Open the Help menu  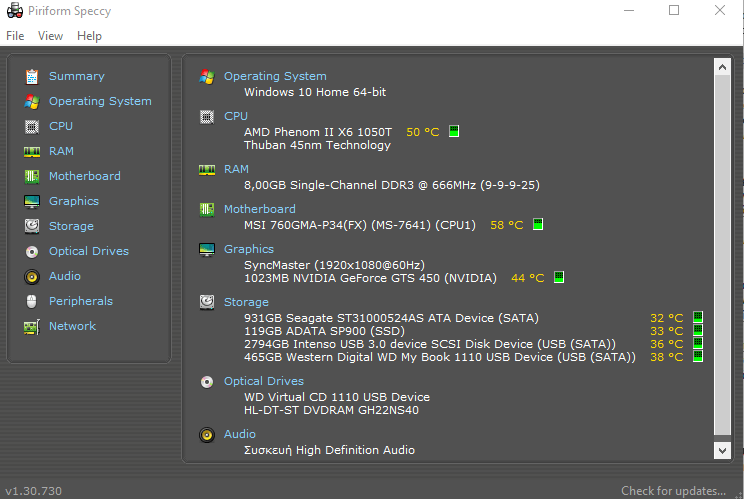tap(89, 36)
